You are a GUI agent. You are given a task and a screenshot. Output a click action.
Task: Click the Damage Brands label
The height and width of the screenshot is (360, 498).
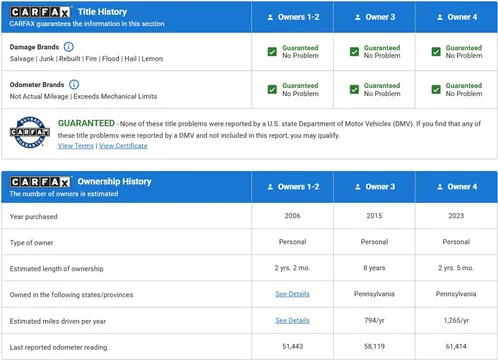click(x=34, y=47)
